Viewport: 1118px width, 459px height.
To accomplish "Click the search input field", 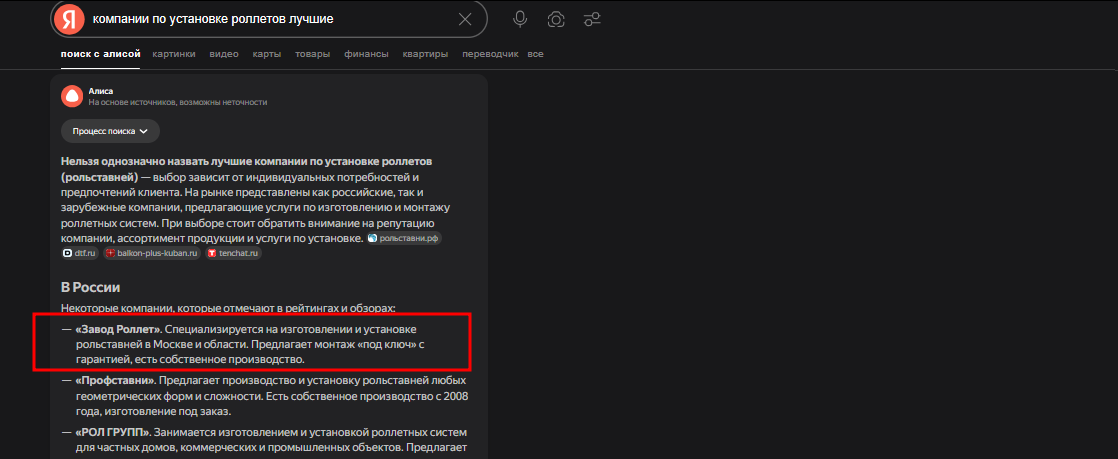I will [x=271, y=19].
